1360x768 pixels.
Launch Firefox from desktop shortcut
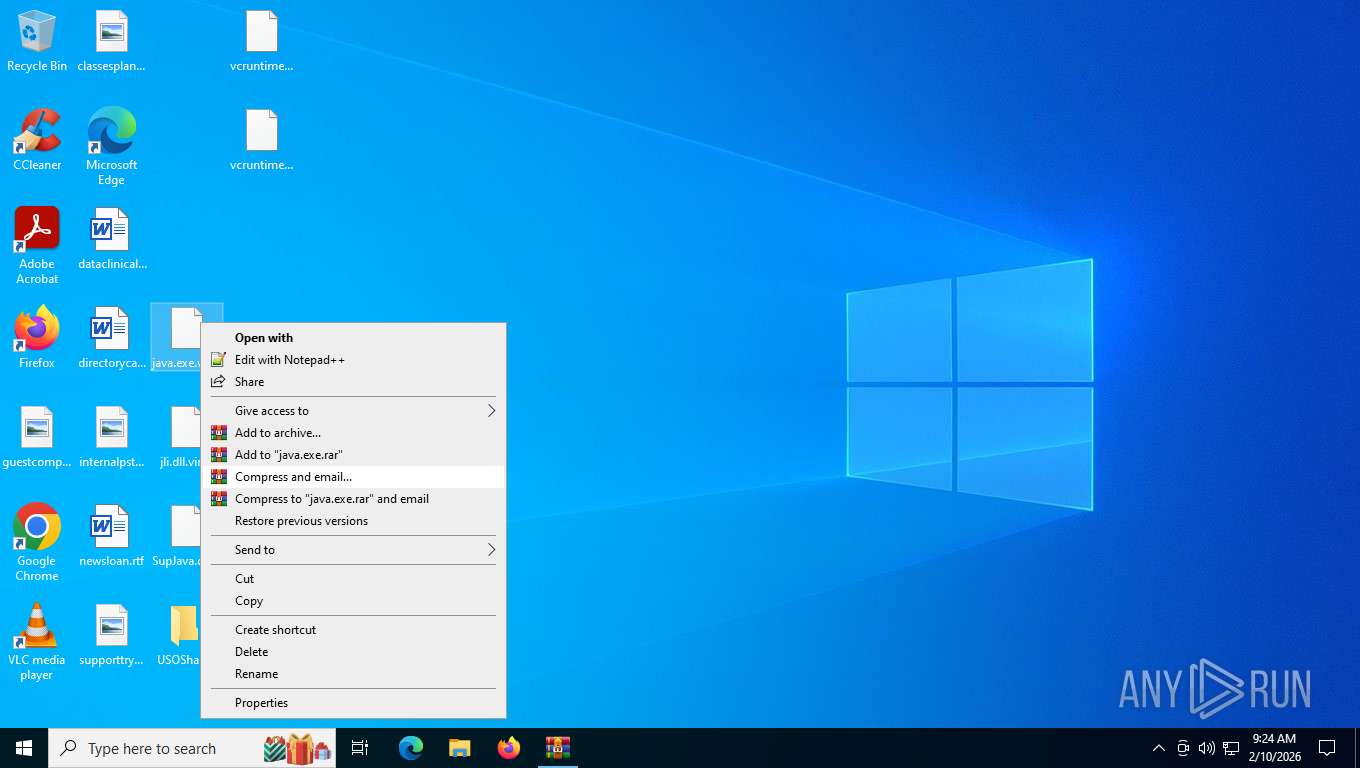(x=37, y=338)
